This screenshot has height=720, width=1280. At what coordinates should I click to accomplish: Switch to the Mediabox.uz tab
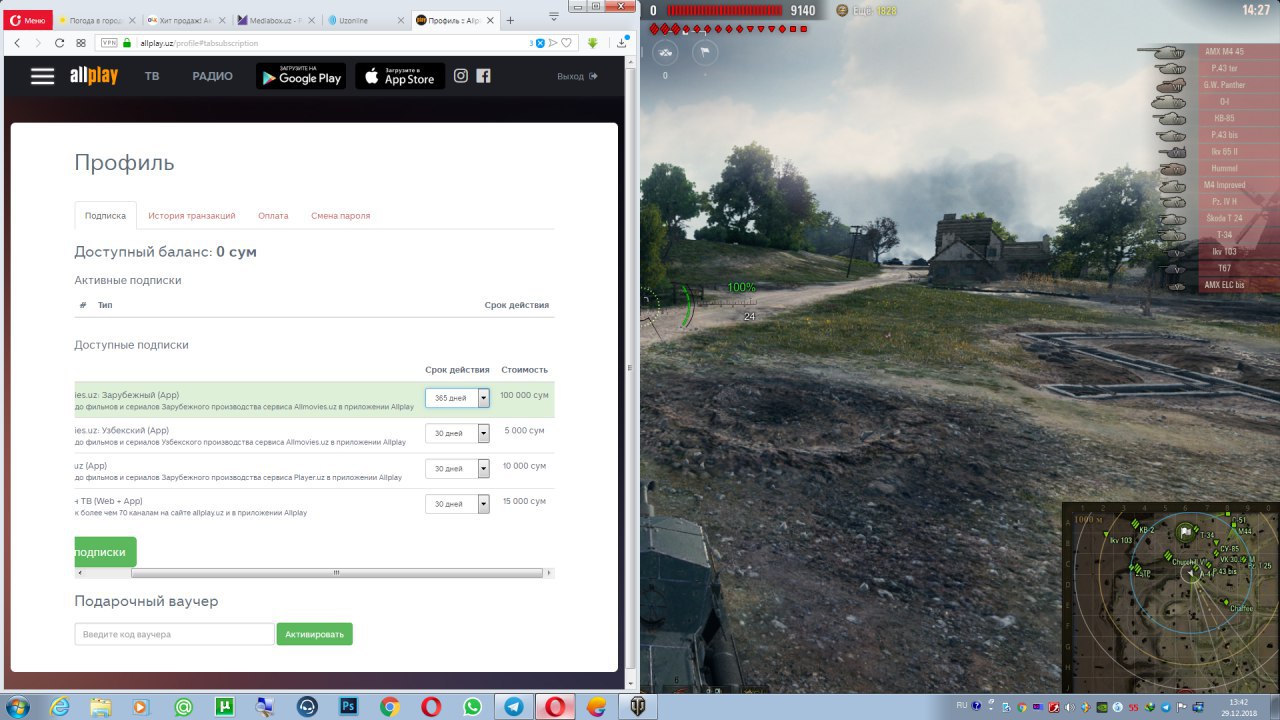coord(274,20)
